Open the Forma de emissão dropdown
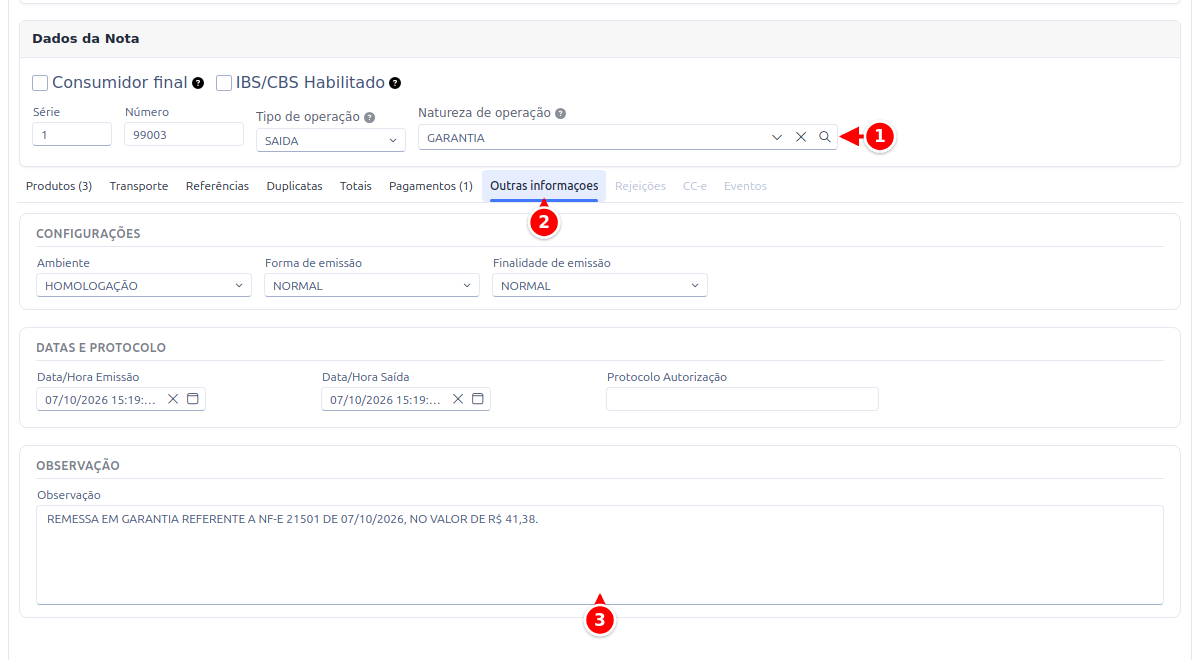This screenshot has width=1200, height=660. (x=372, y=286)
